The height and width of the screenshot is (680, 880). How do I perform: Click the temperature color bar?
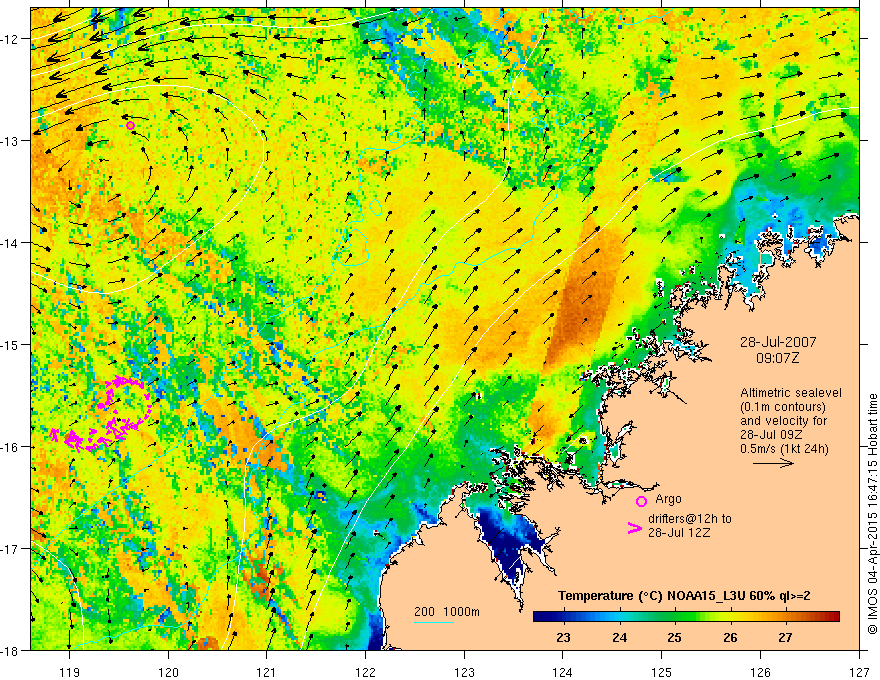pyautogui.click(x=686, y=616)
